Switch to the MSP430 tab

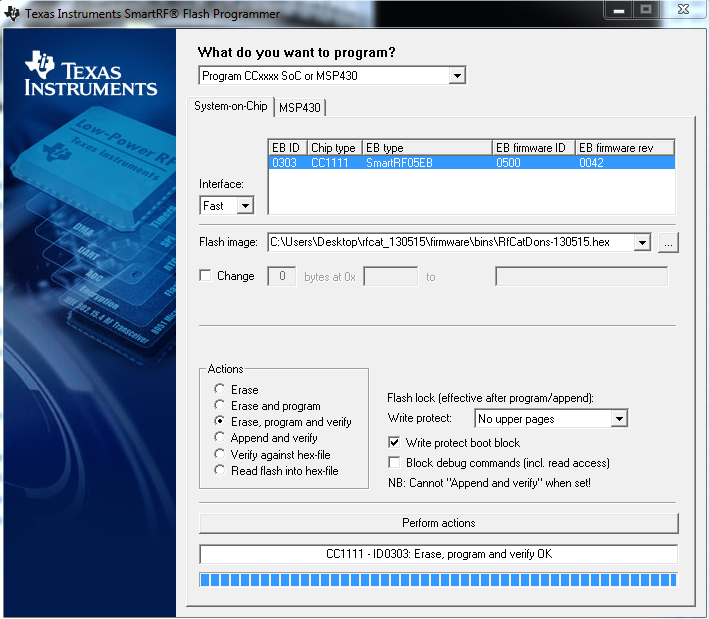[299, 107]
